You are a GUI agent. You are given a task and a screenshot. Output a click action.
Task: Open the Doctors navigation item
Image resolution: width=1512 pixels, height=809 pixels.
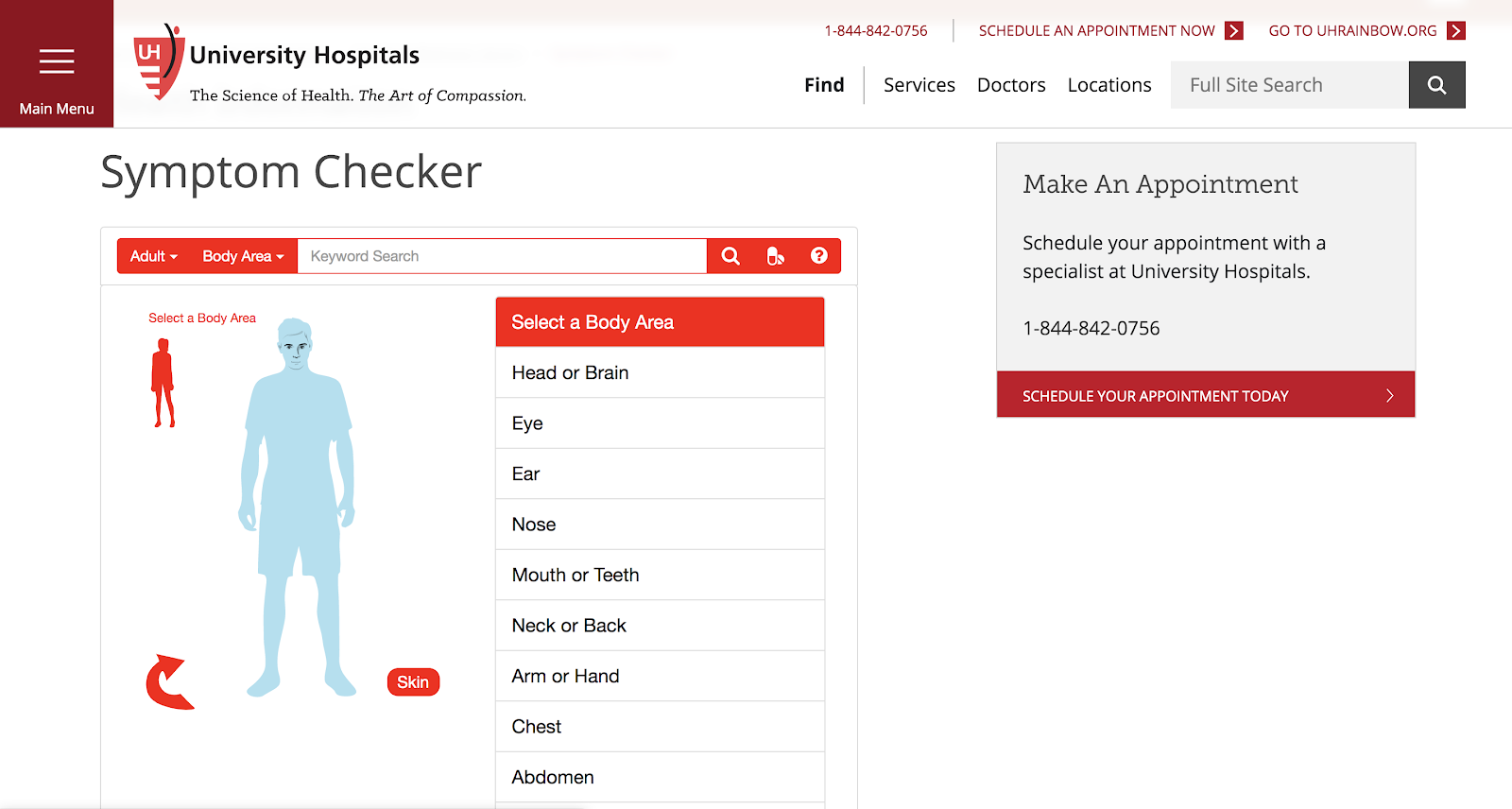[1011, 85]
